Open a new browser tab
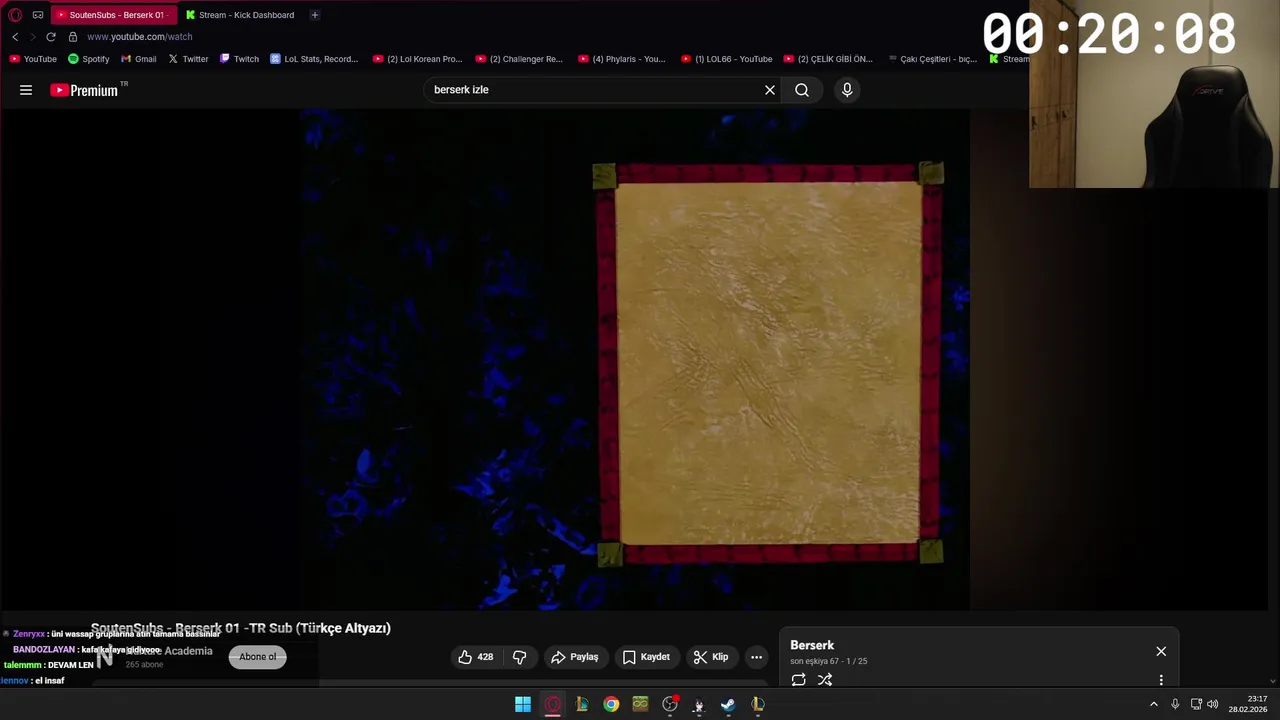The height and width of the screenshot is (720, 1280). click(314, 15)
